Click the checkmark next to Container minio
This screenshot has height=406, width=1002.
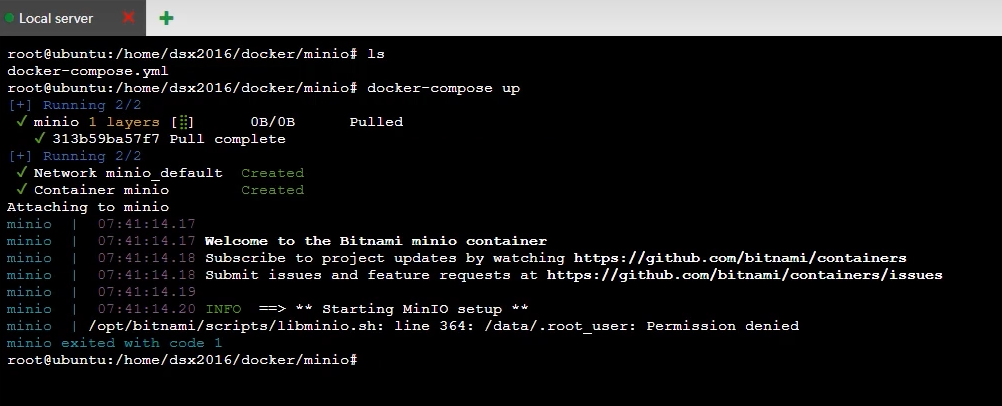[22, 190]
